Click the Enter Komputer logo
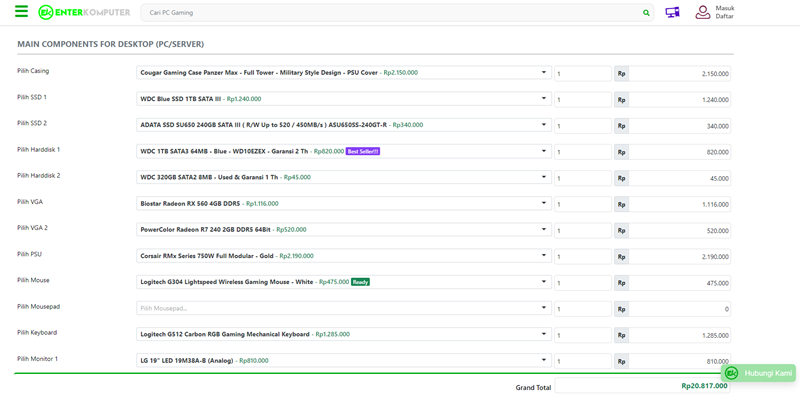Image resolution: width=800 pixels, height=403 pixels. tap(84, 13)
